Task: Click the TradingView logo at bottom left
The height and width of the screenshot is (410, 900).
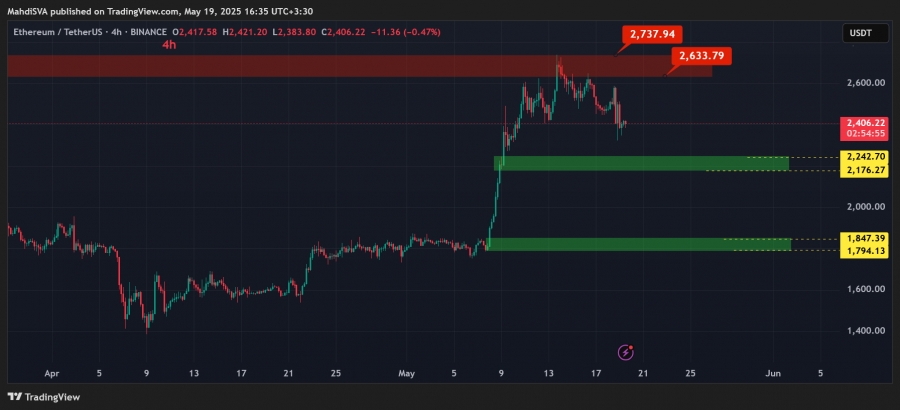Action: coord(44,397)
